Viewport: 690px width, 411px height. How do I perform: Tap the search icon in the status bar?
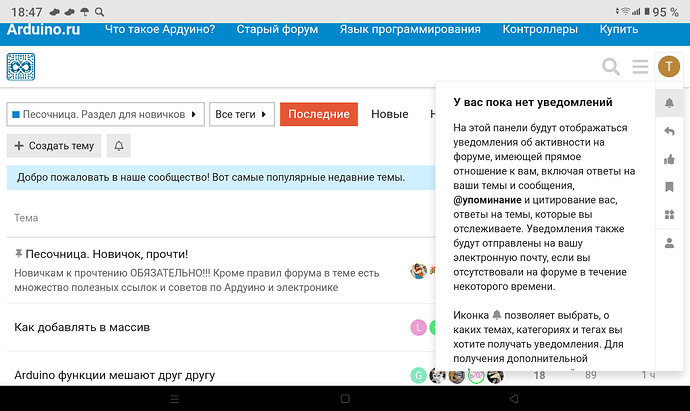(99, 12)
